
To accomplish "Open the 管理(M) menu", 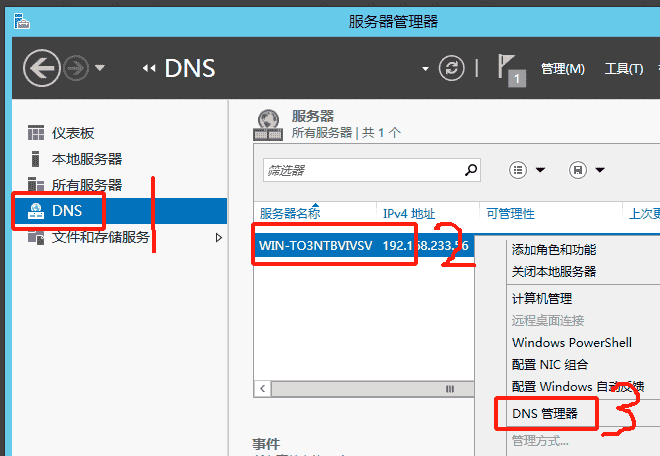I will pos(562,69).
